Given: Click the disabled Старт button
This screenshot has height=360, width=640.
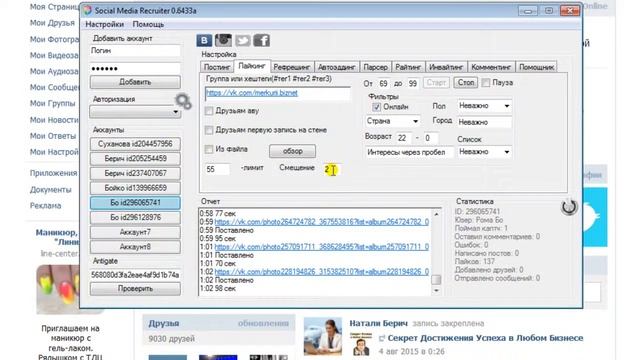Looking at the screenshot, I should click(436, 83).
